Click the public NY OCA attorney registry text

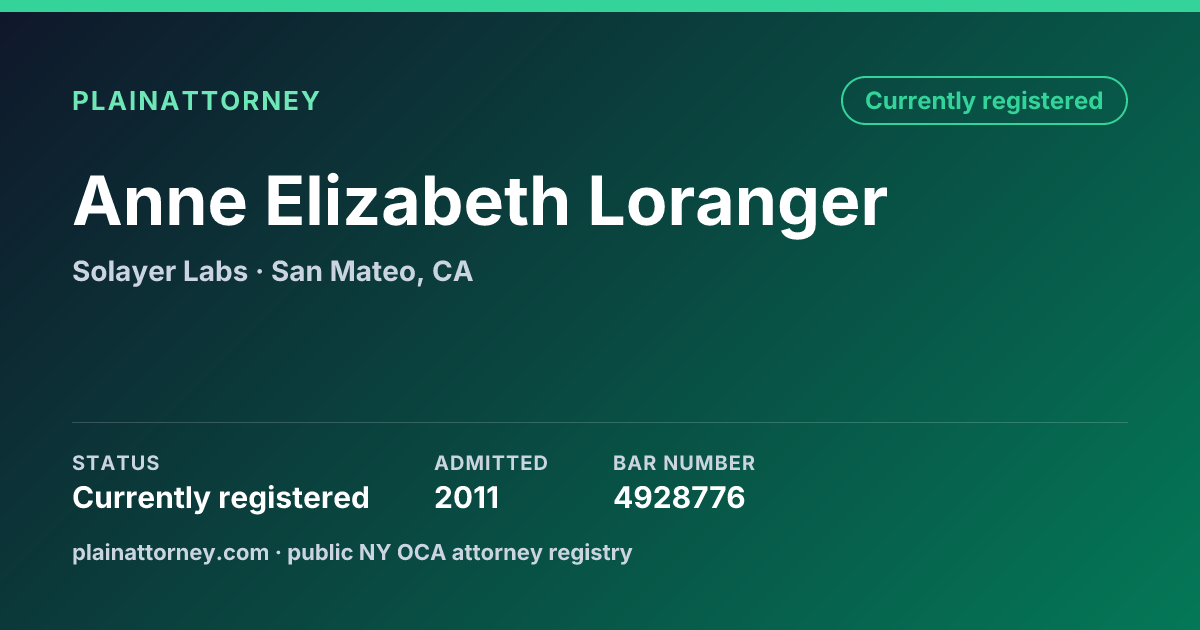(460, 553)
